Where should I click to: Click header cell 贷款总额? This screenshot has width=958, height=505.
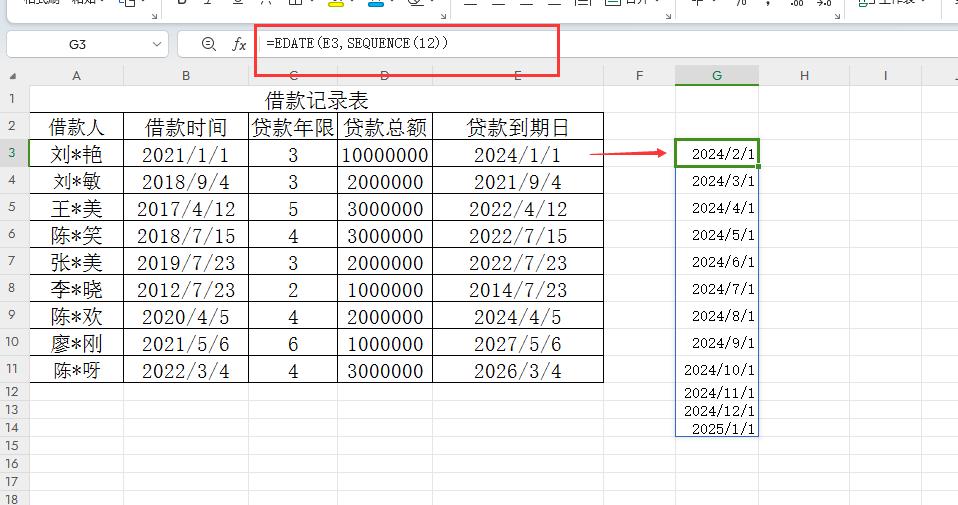(385, 126)
